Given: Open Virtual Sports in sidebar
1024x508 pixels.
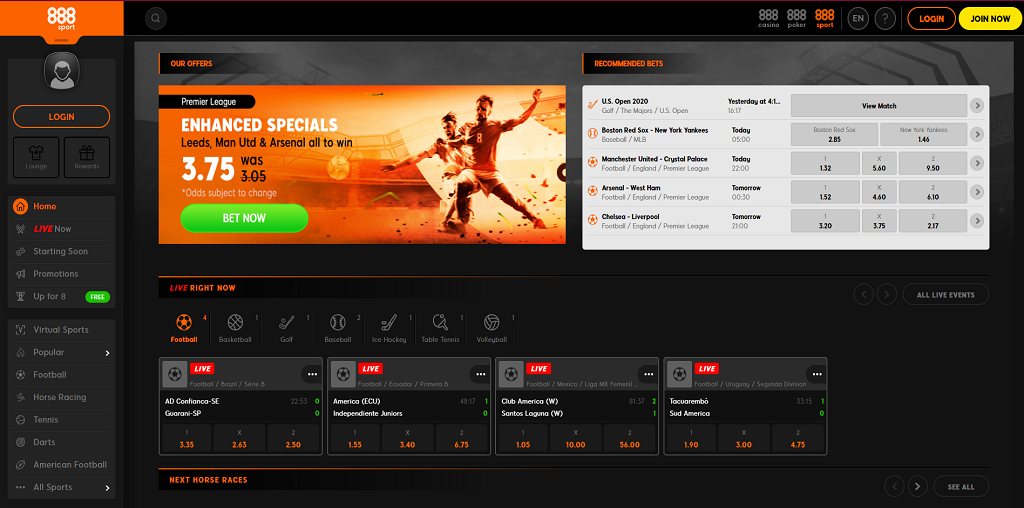Looking at the screenshot, I should pos(62,330).
